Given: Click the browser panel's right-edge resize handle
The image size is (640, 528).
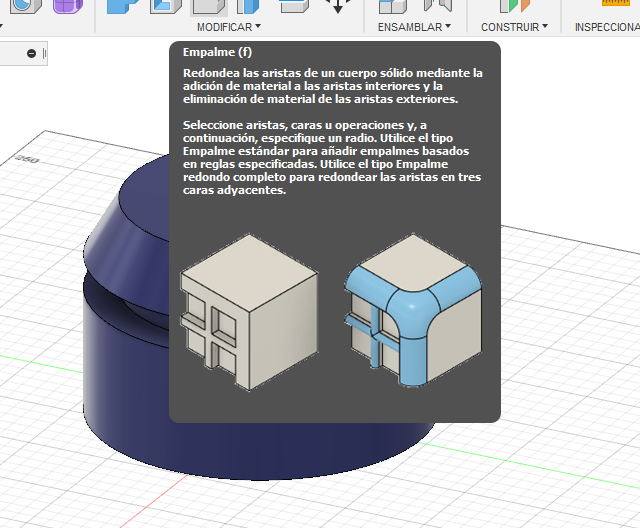Looking at the screenshot, I should click(45, 53).
